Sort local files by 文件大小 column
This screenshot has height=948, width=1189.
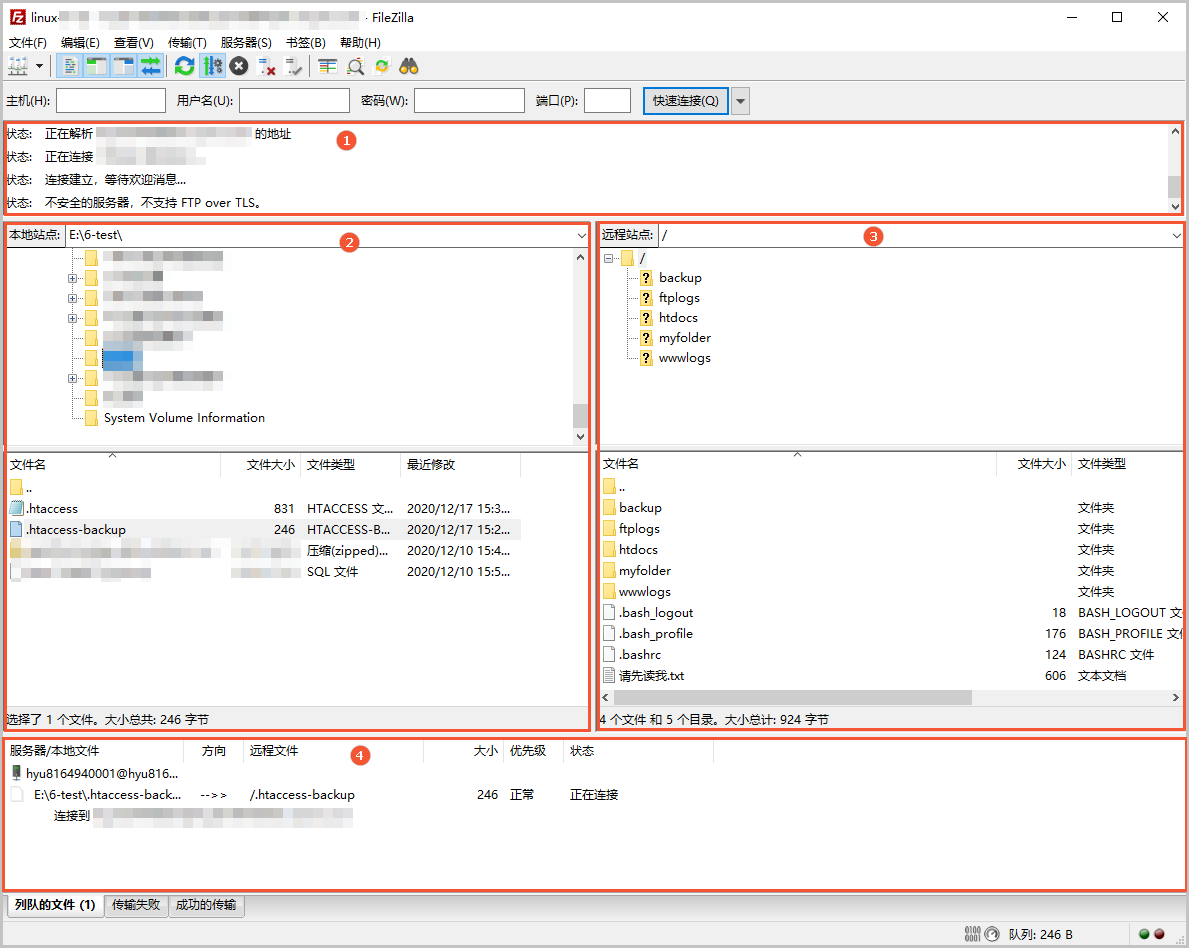(x=260, y=464)
